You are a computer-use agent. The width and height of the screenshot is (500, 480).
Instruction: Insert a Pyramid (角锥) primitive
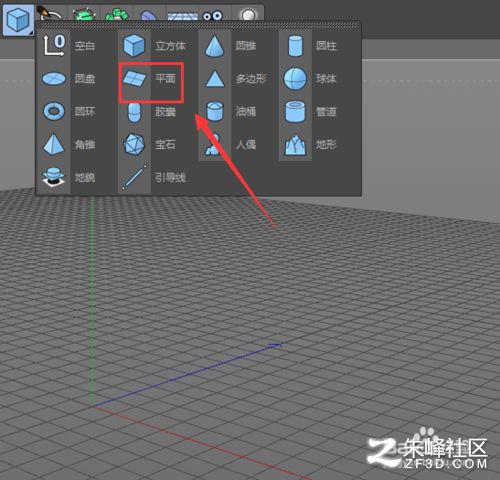[x=54, y=144]
